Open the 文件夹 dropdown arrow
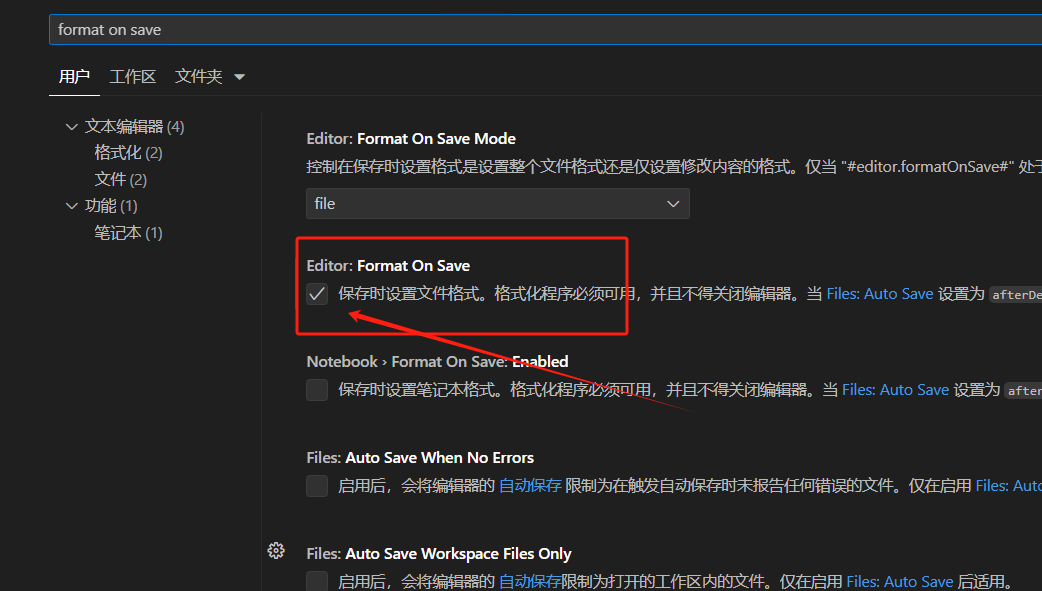The height and width of the screenshot is (591, 1042). 240,77
